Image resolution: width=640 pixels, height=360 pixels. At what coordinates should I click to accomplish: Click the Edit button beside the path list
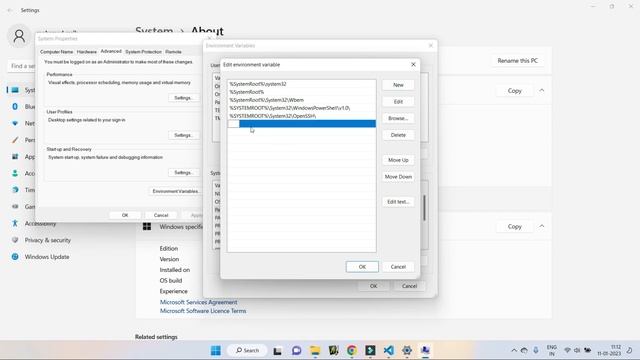(398, 102)
